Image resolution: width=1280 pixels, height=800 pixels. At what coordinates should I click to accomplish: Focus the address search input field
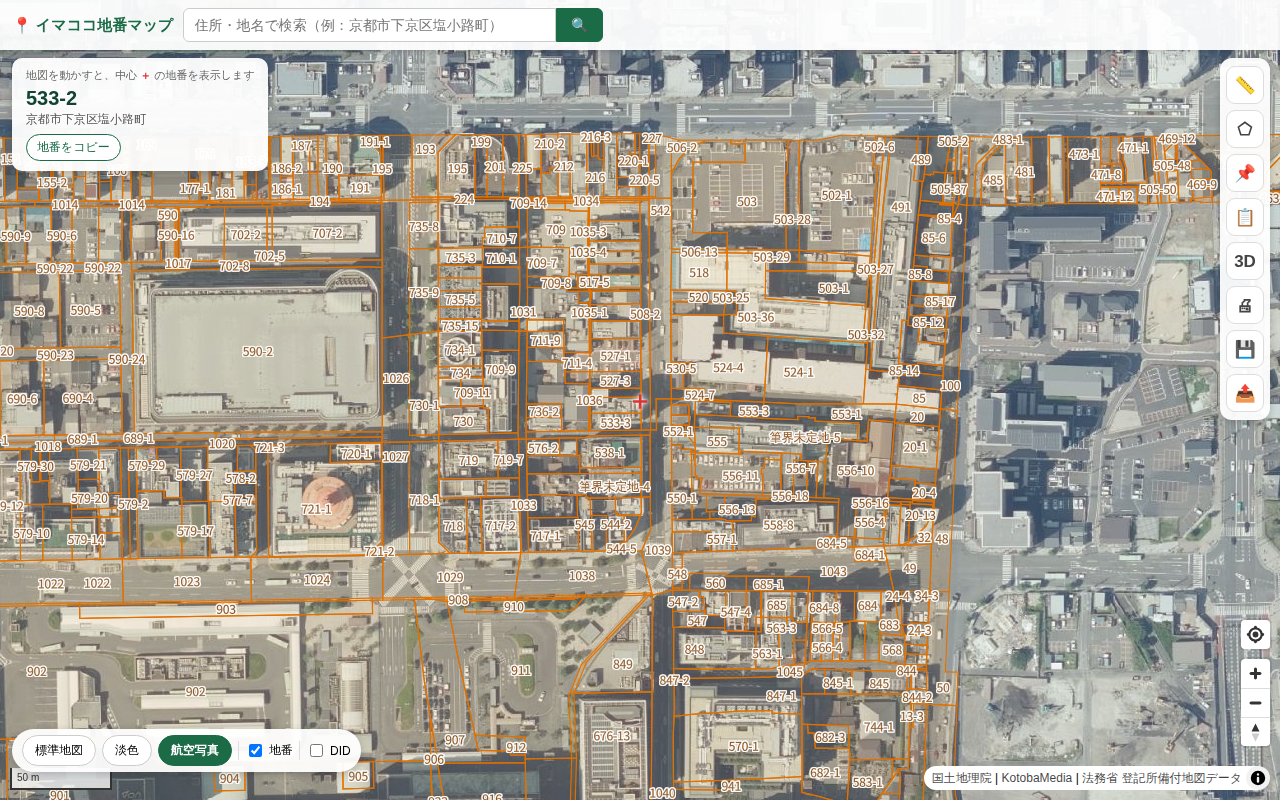[369, 25]
